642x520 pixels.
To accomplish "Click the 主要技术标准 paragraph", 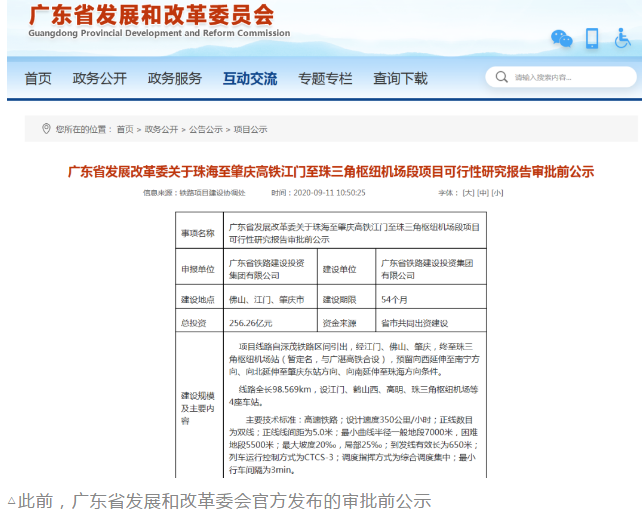I will [354, 445].
